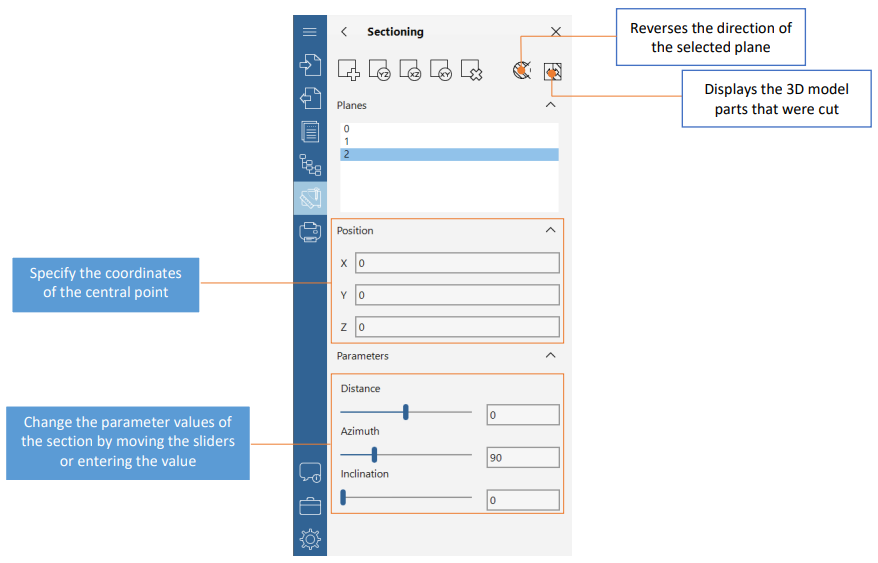
Task: Click the Position section header label
Action: [x=355, y=231]
